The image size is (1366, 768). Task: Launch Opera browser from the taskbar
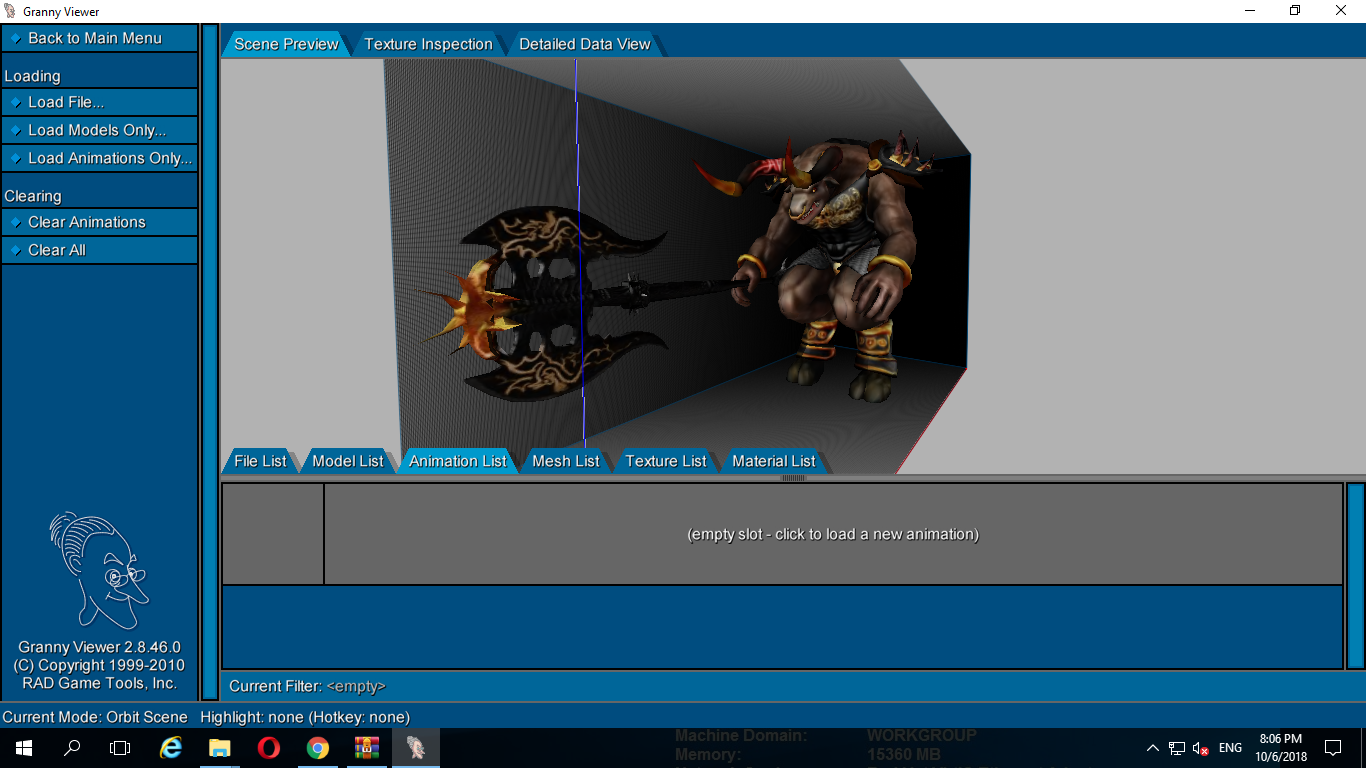coord(268,747)
